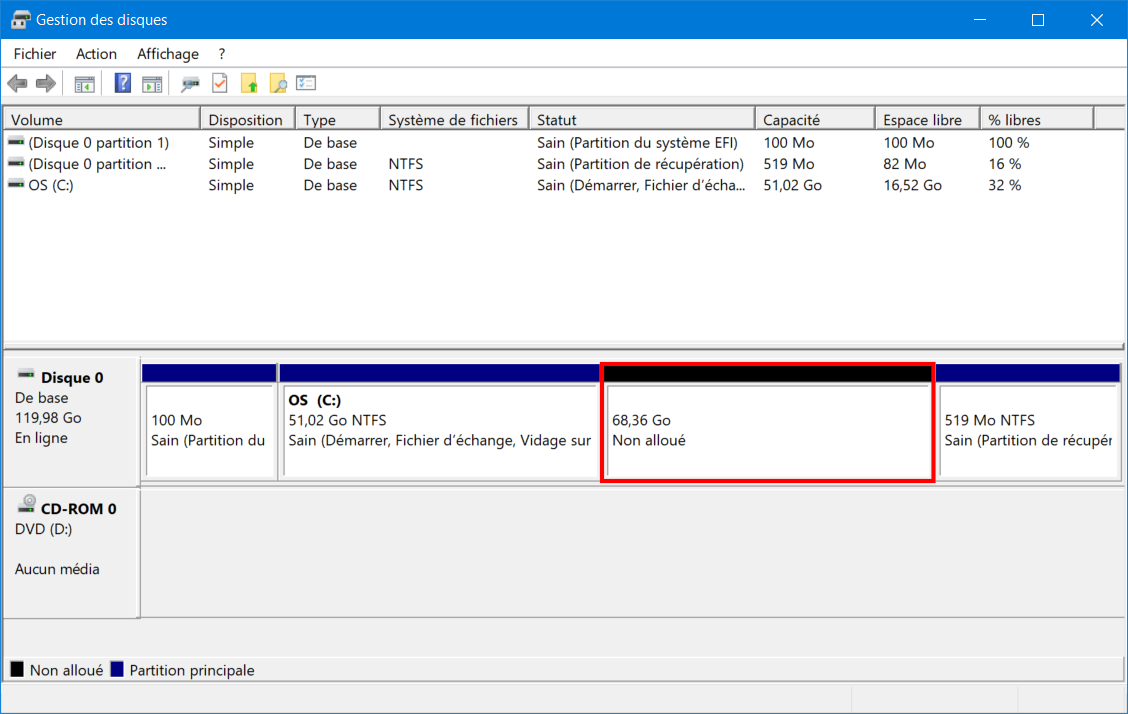Open the view settings checklist icon
Screen dimensions: 1128x714
(306, 83)
